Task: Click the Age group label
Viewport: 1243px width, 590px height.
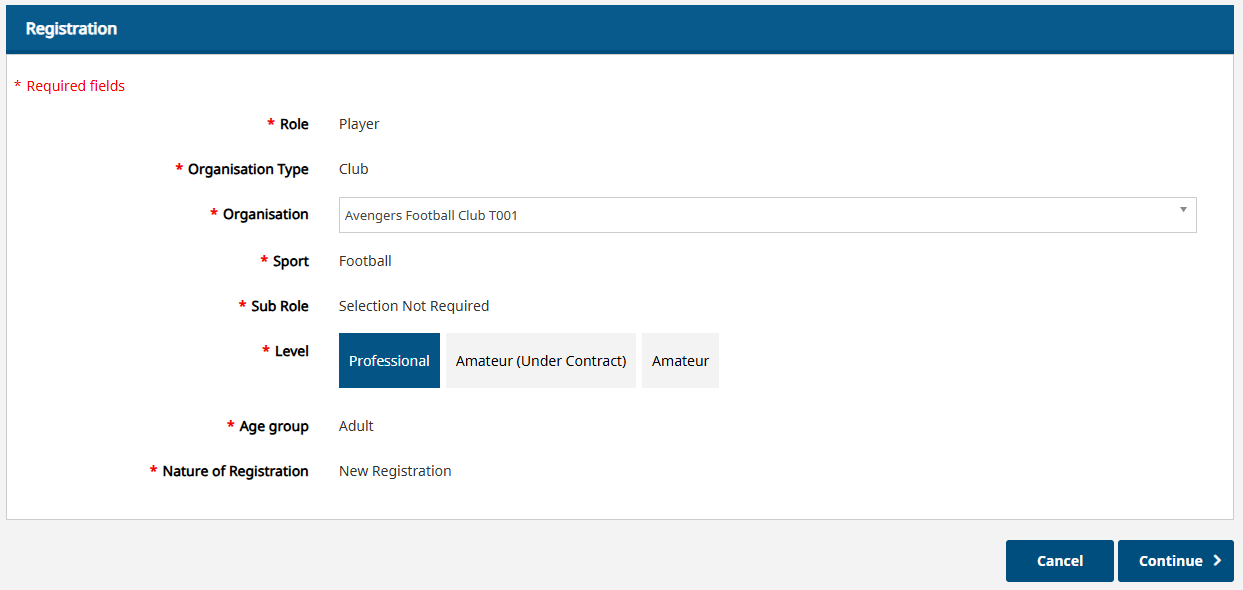Action: click(x=274, y=426)
